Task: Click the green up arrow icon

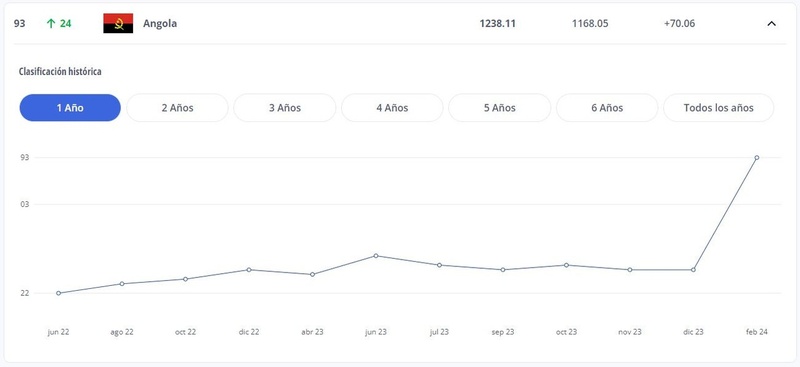Action: (51, 23)
